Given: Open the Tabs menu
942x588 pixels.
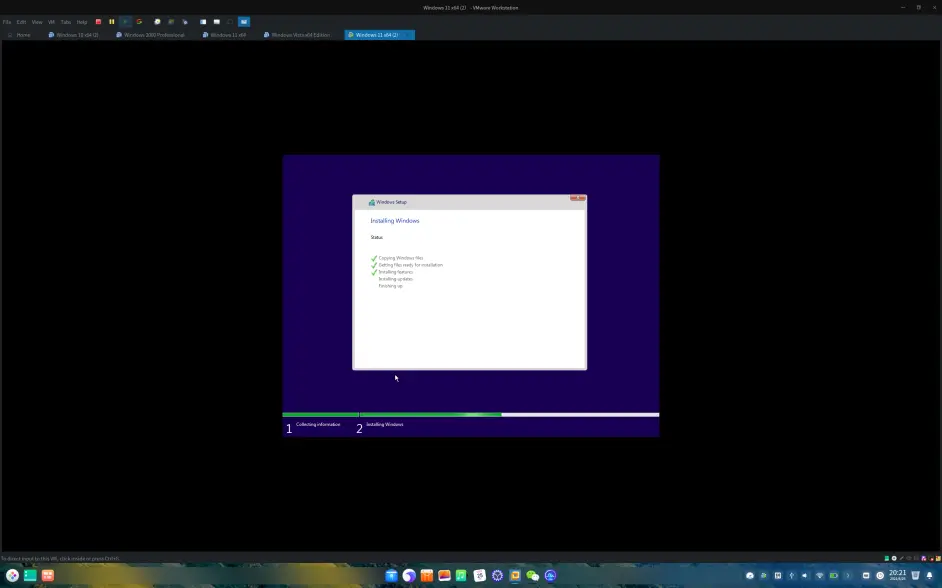Looking at the screenshot, I should pos(65,22).
